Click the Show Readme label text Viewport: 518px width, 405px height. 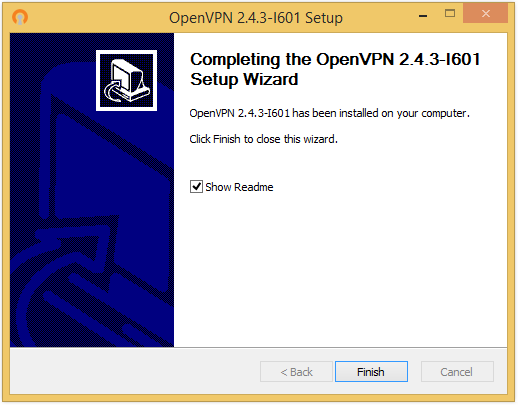pos(239,187)
